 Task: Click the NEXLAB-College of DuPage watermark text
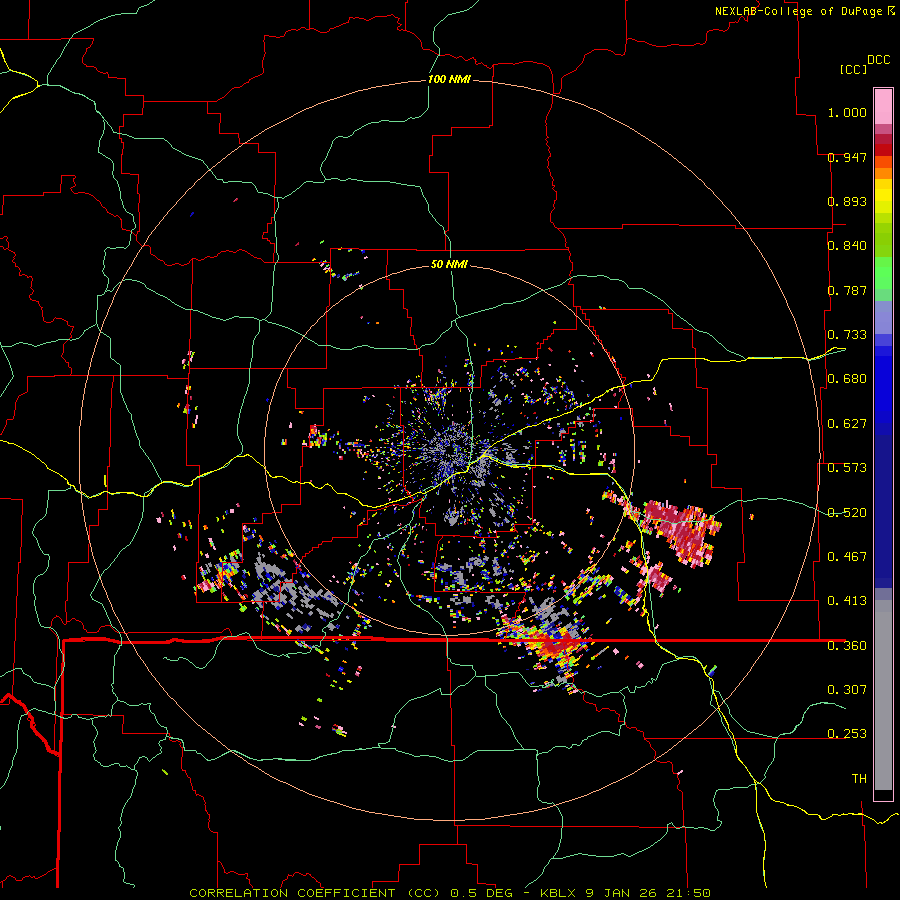pos(801,11)
